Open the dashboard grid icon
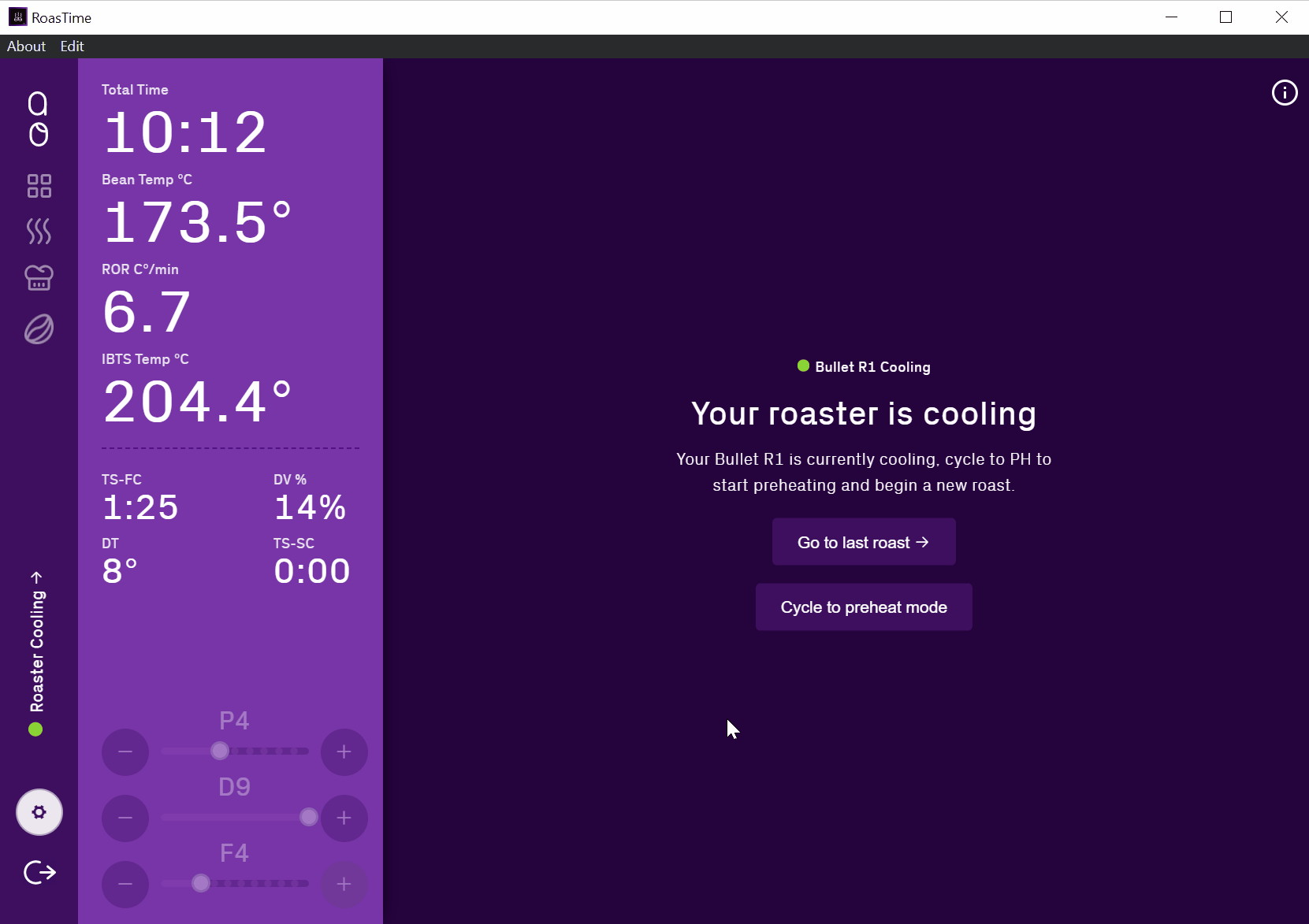The height and width of the screenshot is (924, 1309). [x=39, y=186]
